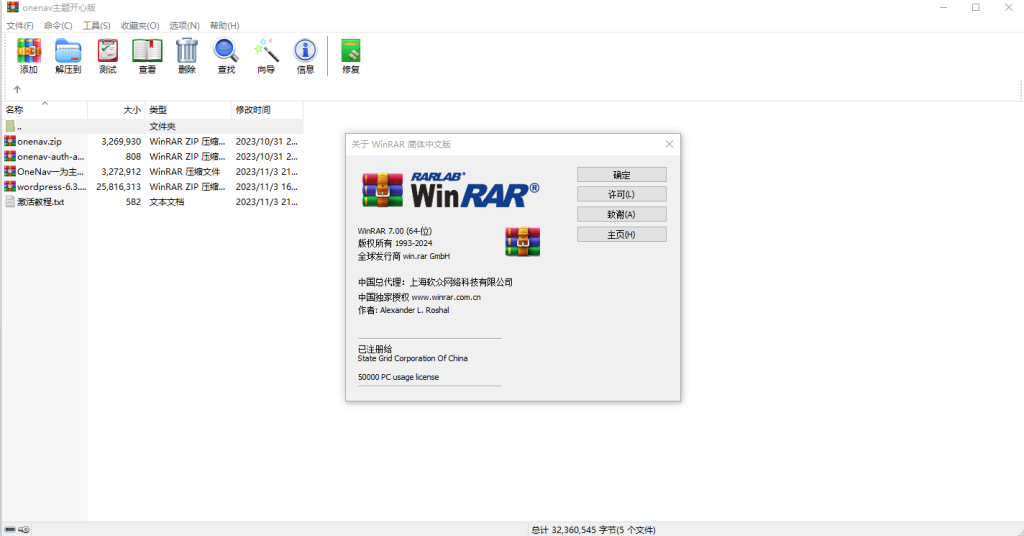Click the 确定 button in About dialog
Screen dimensions: 1024x536
[x=622, y=174]
